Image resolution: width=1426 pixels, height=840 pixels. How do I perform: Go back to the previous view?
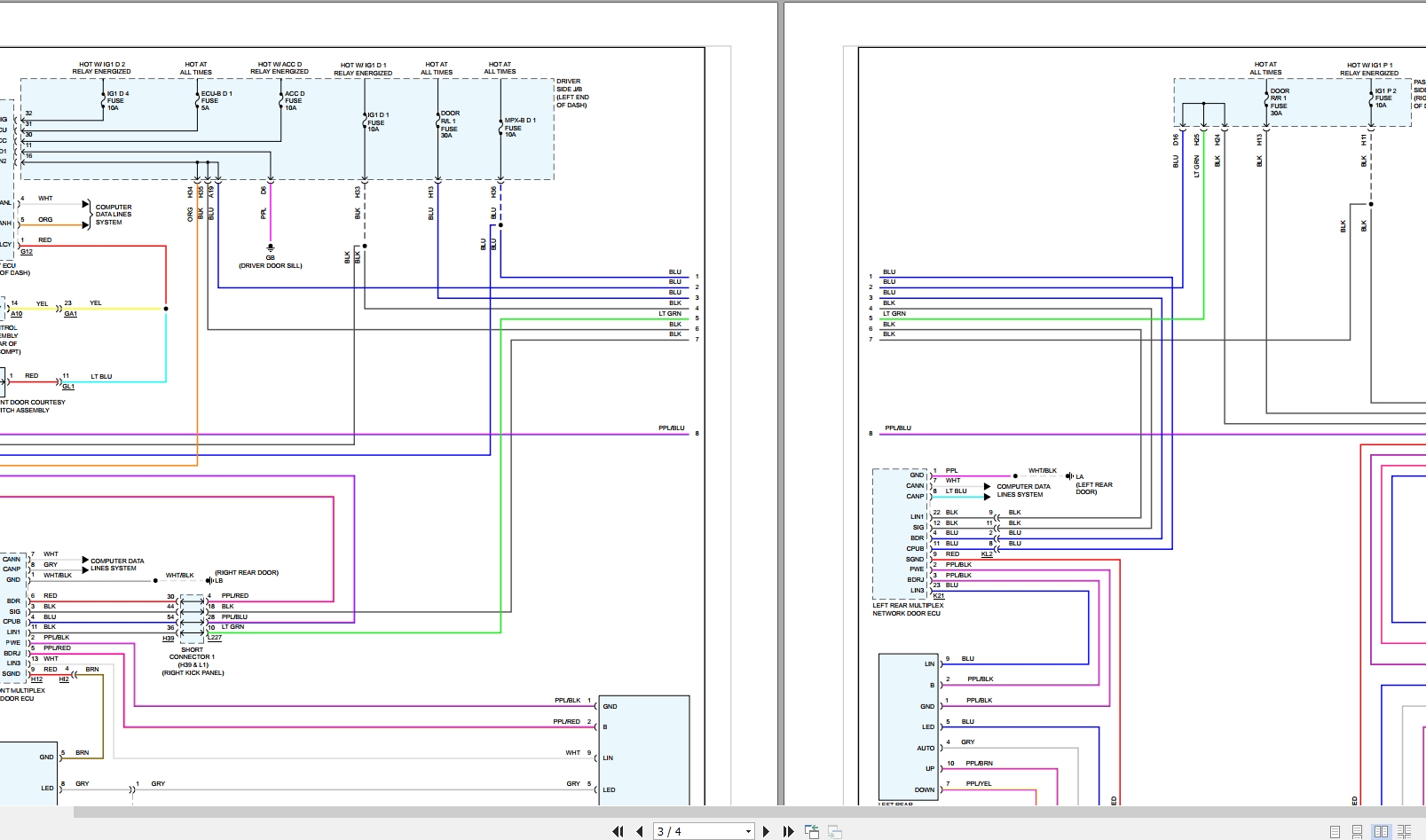coord(810,831)
